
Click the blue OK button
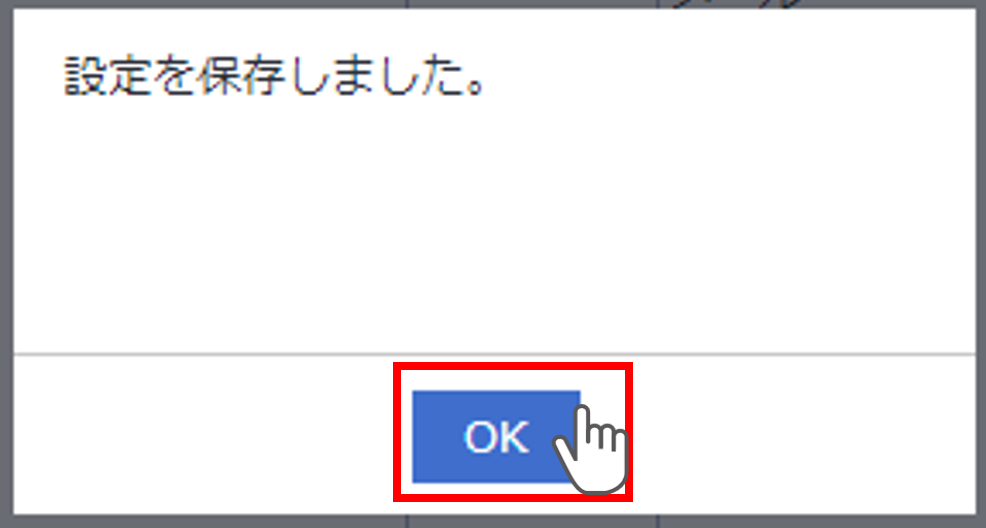point(496,436)
